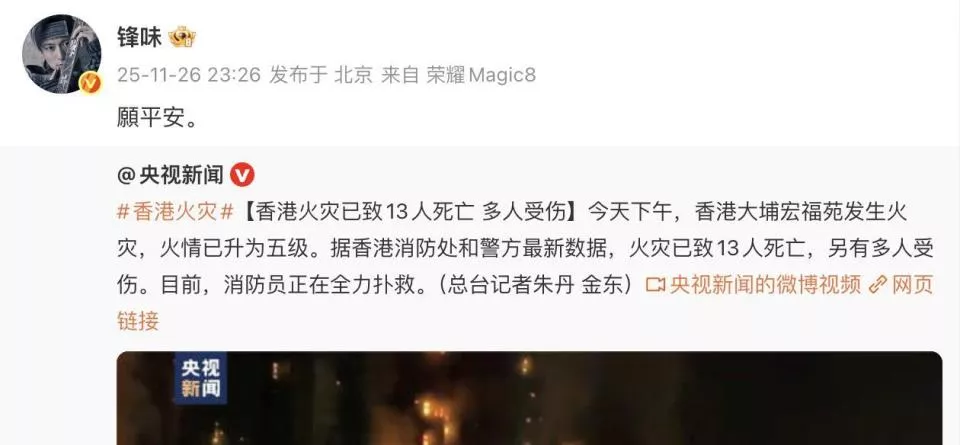Open 锋味 profile avatar picture
The image size is (960, 445).
click(x=62, y=54)
